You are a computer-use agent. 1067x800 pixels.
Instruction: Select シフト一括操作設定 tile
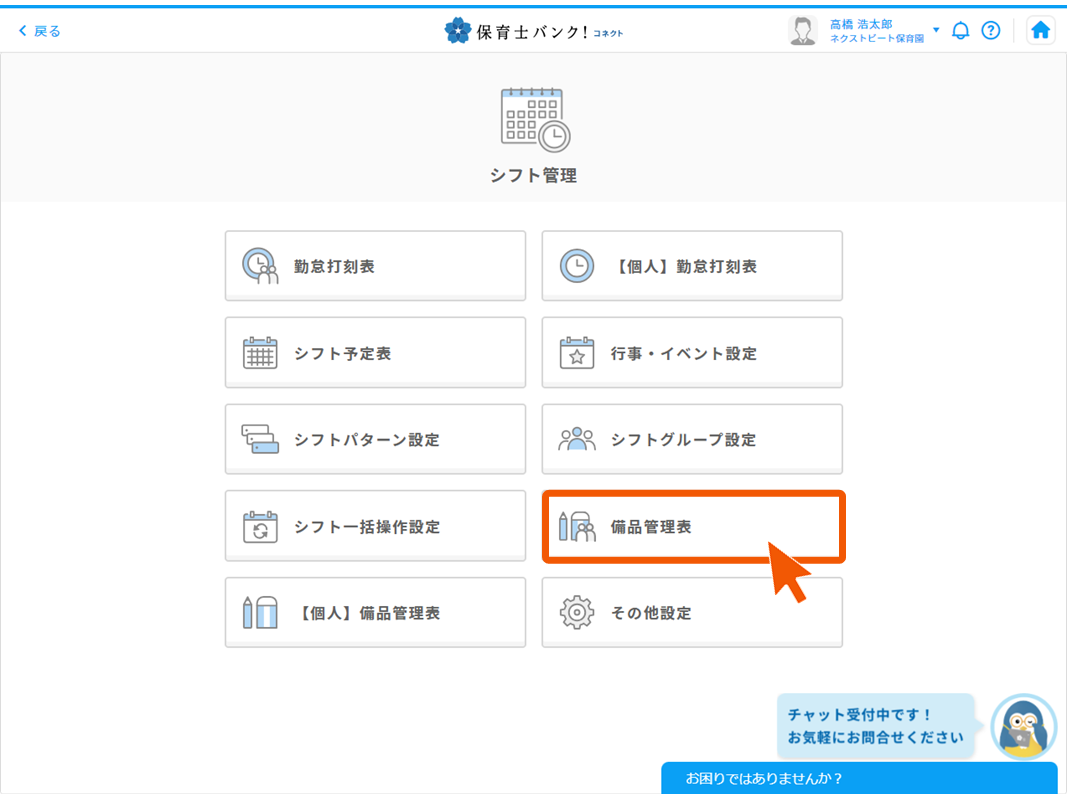pyautogui.click(x=375, y=527)
